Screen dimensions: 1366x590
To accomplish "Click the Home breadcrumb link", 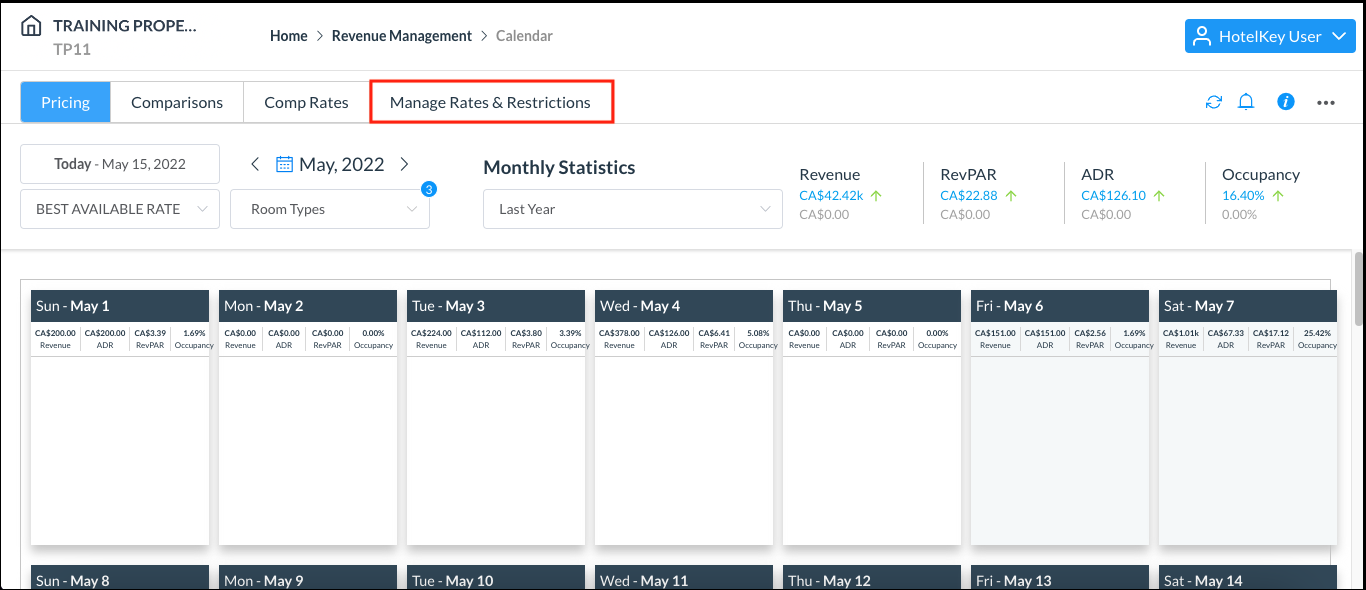I will tap(288, 35).
